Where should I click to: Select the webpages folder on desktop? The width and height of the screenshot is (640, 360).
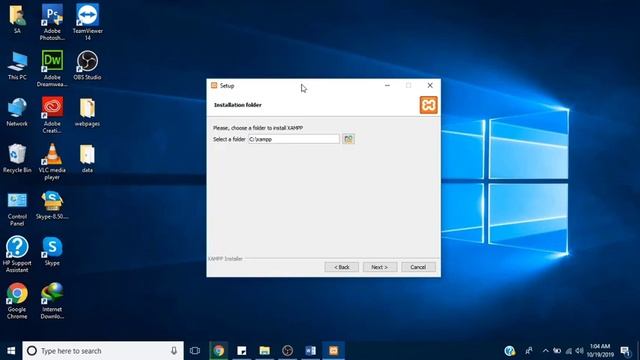[87, 112]
